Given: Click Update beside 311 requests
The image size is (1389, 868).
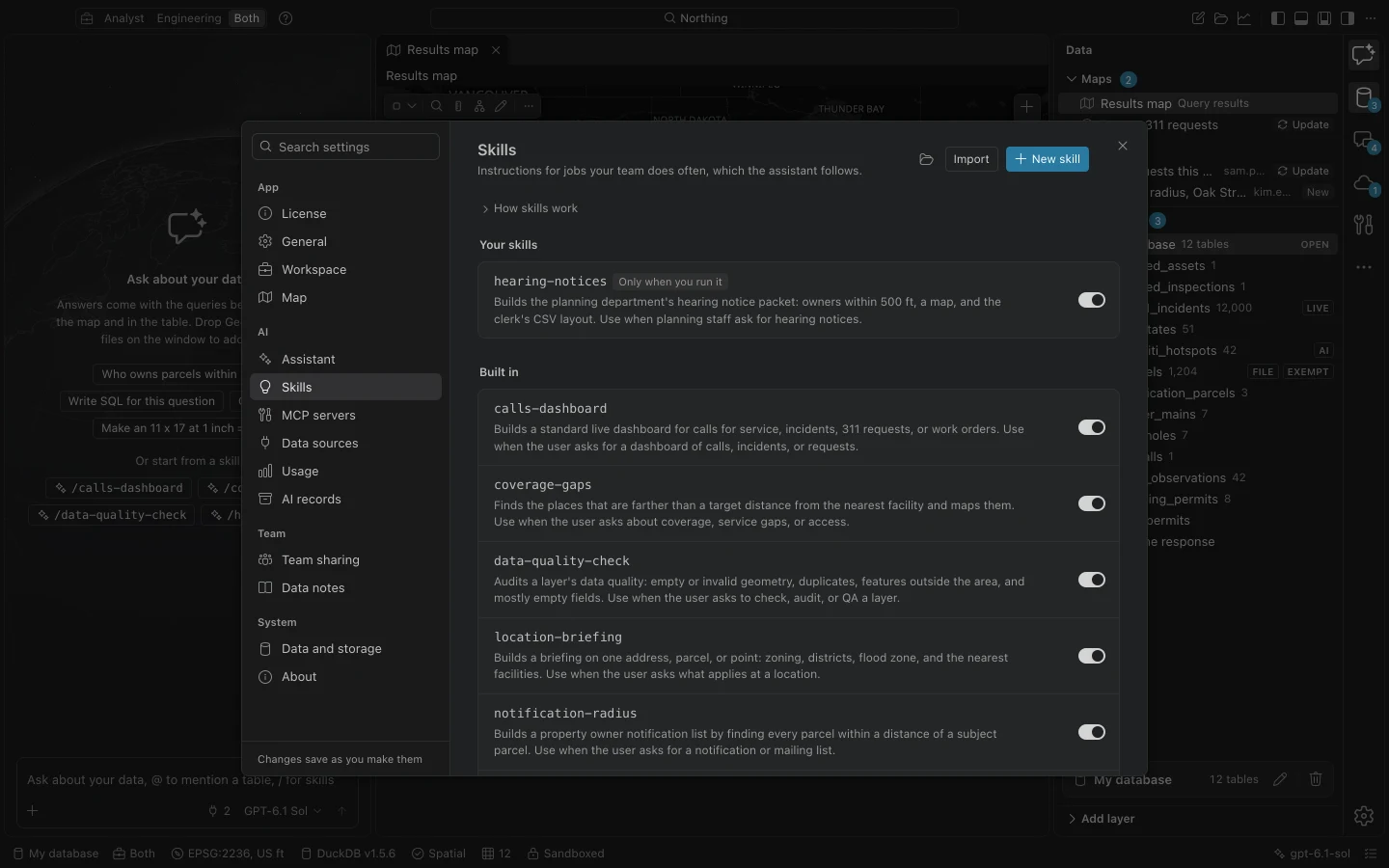Looking at the screenshot, I should pyautogui.click(x=1303, y=125).
